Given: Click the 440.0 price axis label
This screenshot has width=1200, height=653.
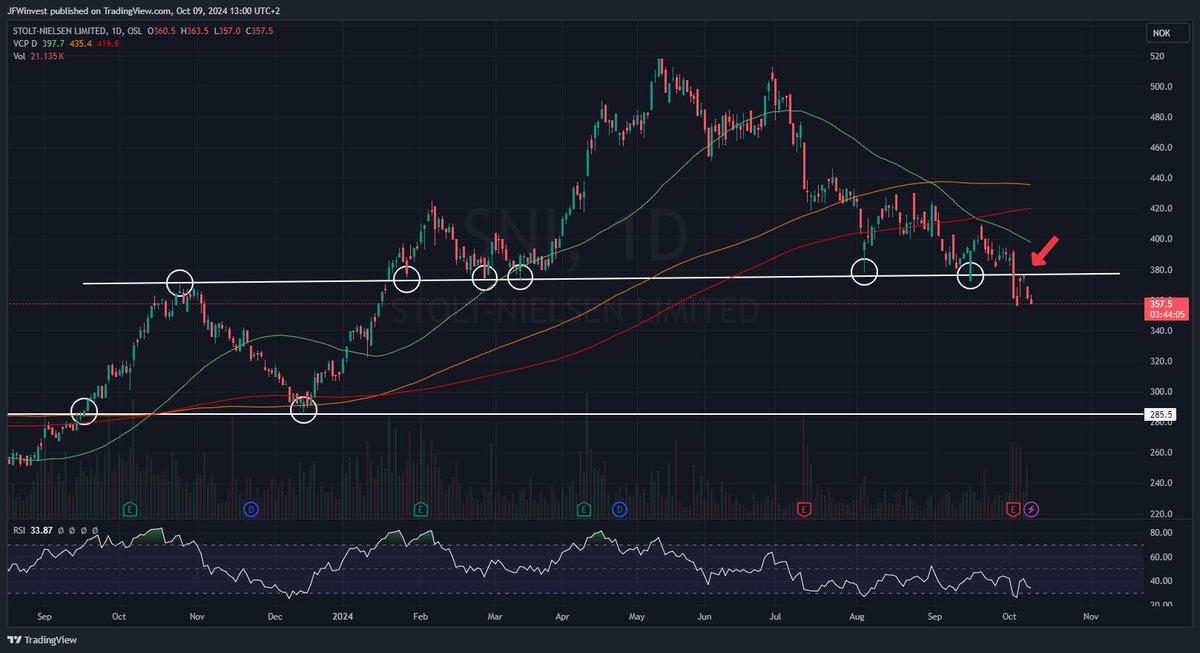Looking at the screenshot, I should [x=1160, y=178].
